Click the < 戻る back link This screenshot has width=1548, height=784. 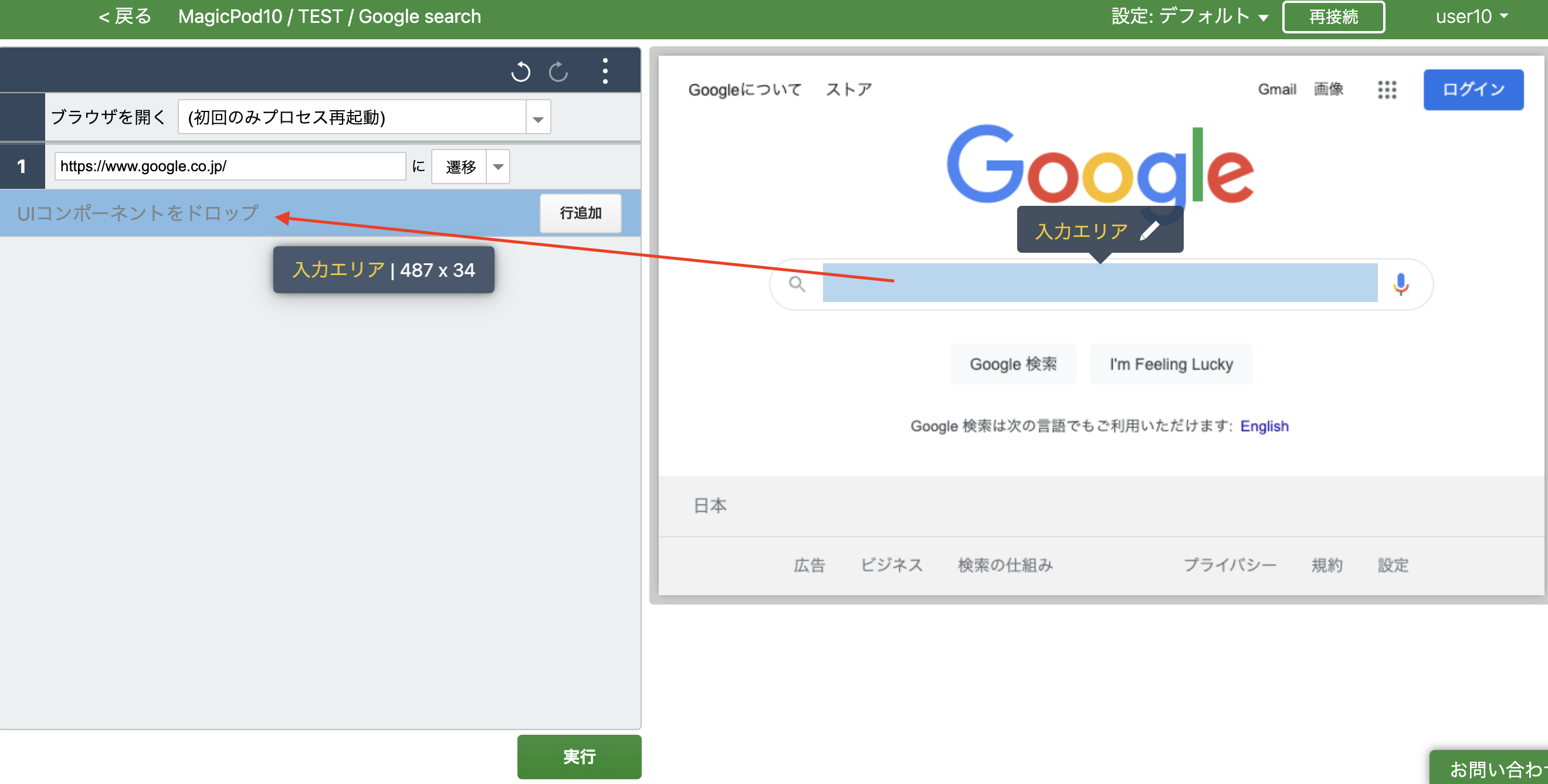pyautogui.click(x=125, y=16)
